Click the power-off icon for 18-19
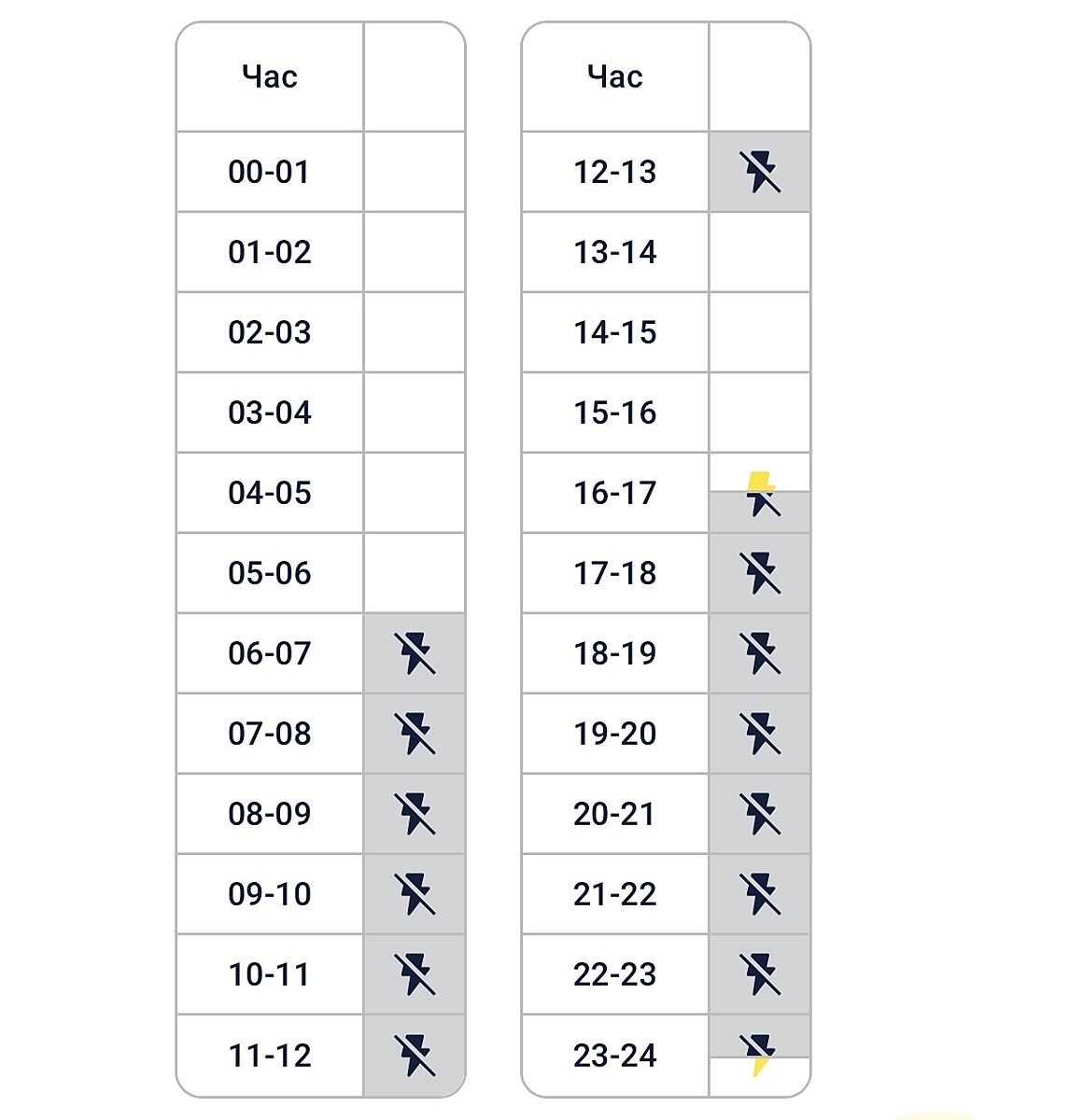1069x1120 pixels. [x=760, y=653]
